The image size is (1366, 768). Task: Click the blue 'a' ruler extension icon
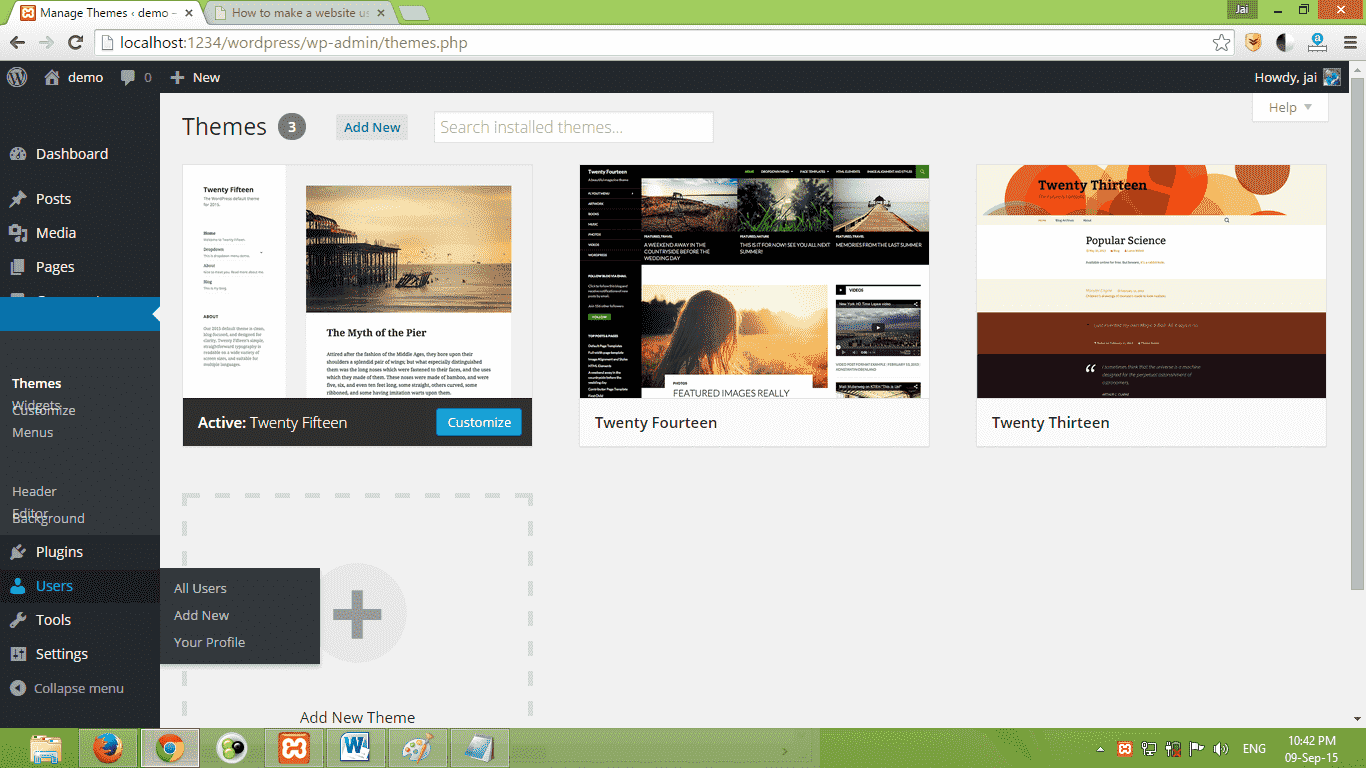point(1317,42)
